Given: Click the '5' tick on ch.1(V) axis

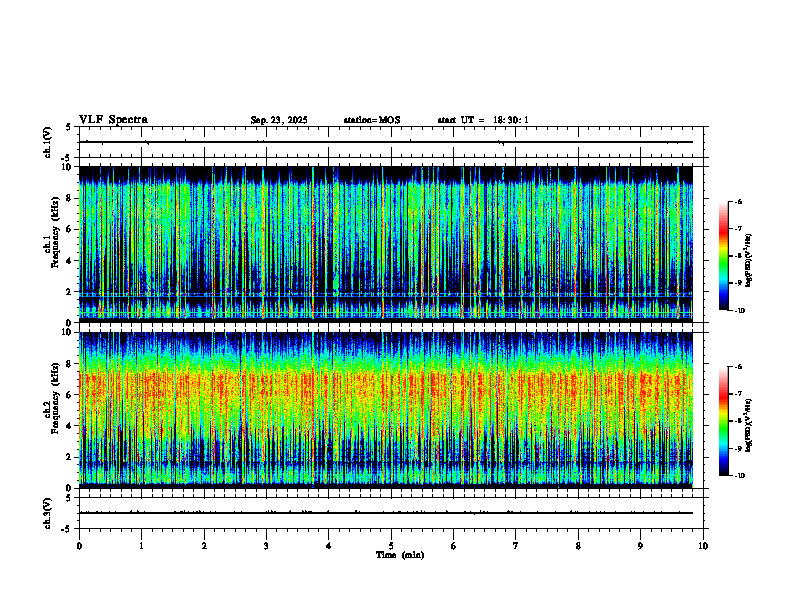Looking at the screenshot, I should [68, 127].
